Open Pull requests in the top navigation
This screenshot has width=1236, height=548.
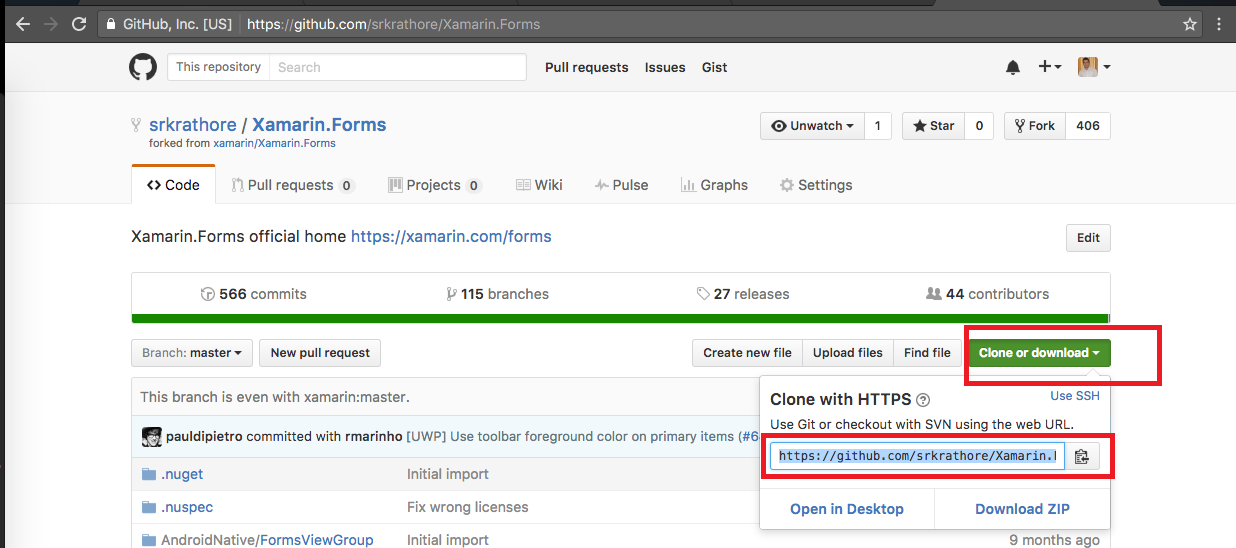click(x=587, y=67)
